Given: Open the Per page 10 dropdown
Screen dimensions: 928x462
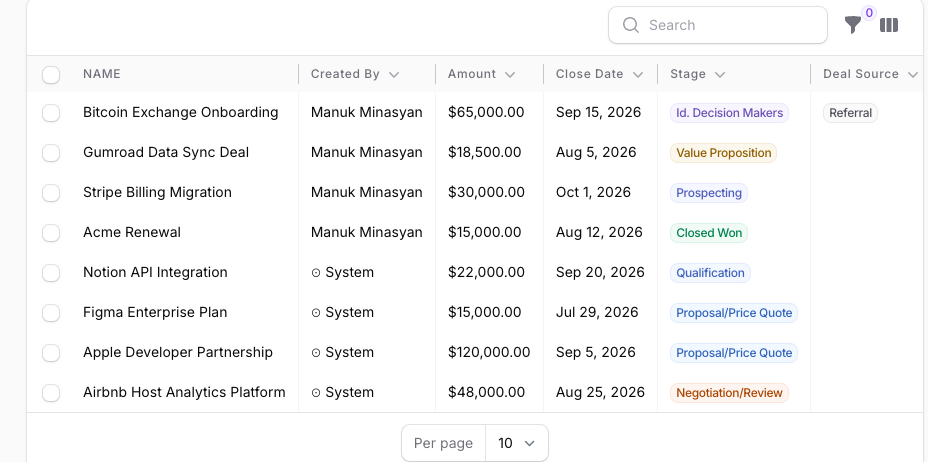Looking at the screenshot, I should 517,443.
